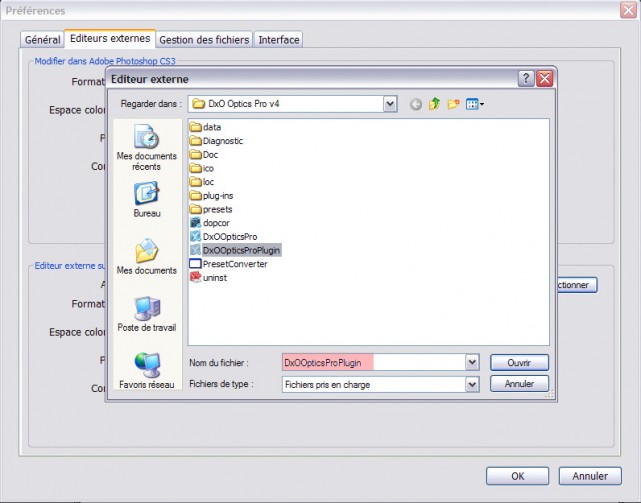
Task: Go up one folder level
Action: 434,104
